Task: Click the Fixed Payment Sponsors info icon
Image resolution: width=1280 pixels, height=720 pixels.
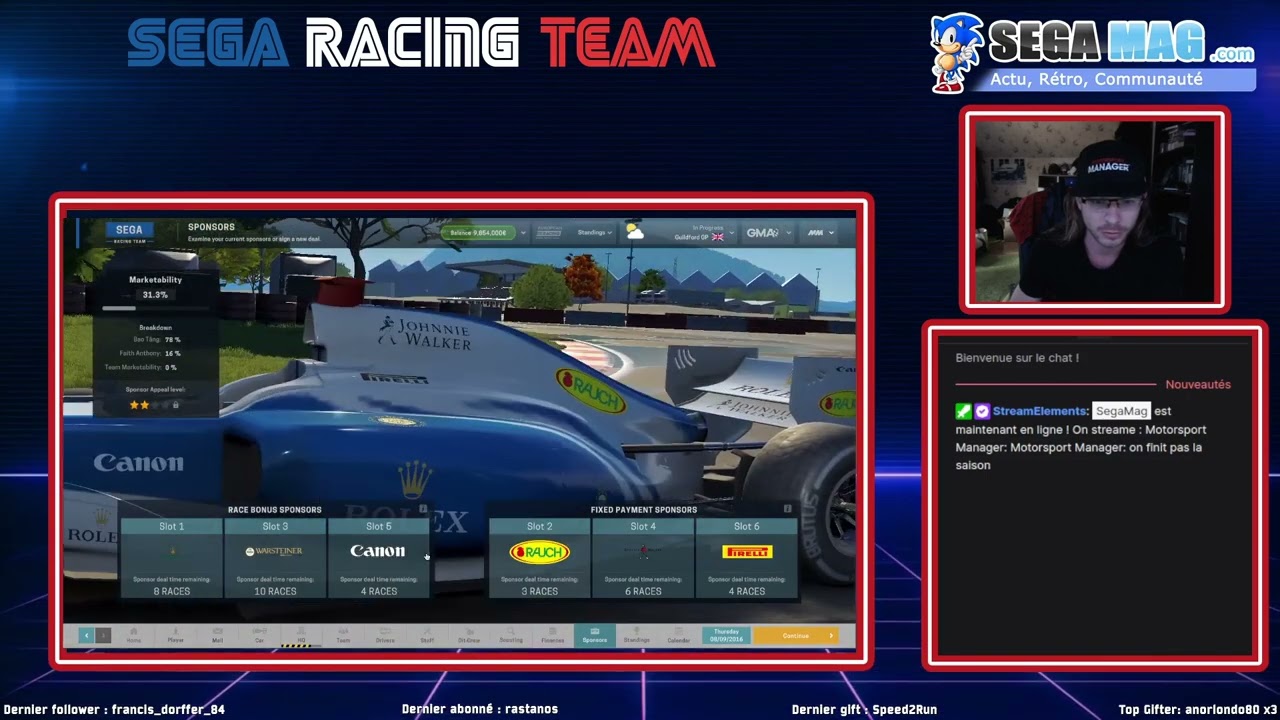Action: [x=787, y=509]
